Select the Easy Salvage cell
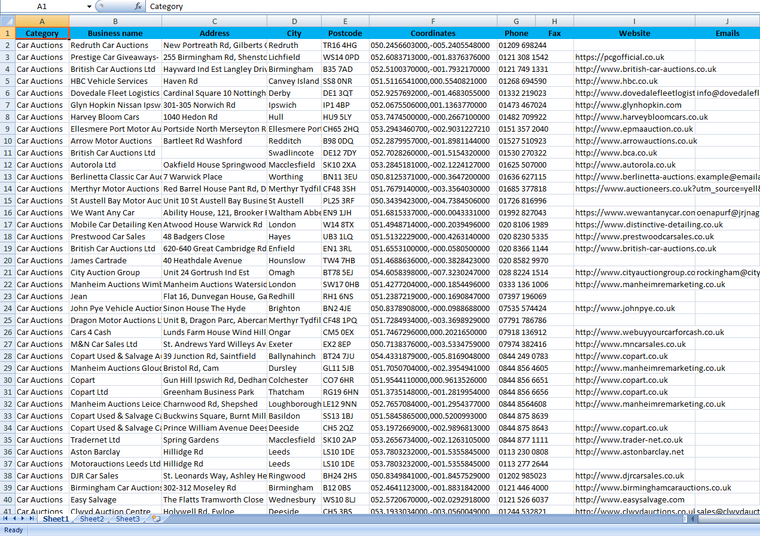760x536 pixels. [115, 500]
